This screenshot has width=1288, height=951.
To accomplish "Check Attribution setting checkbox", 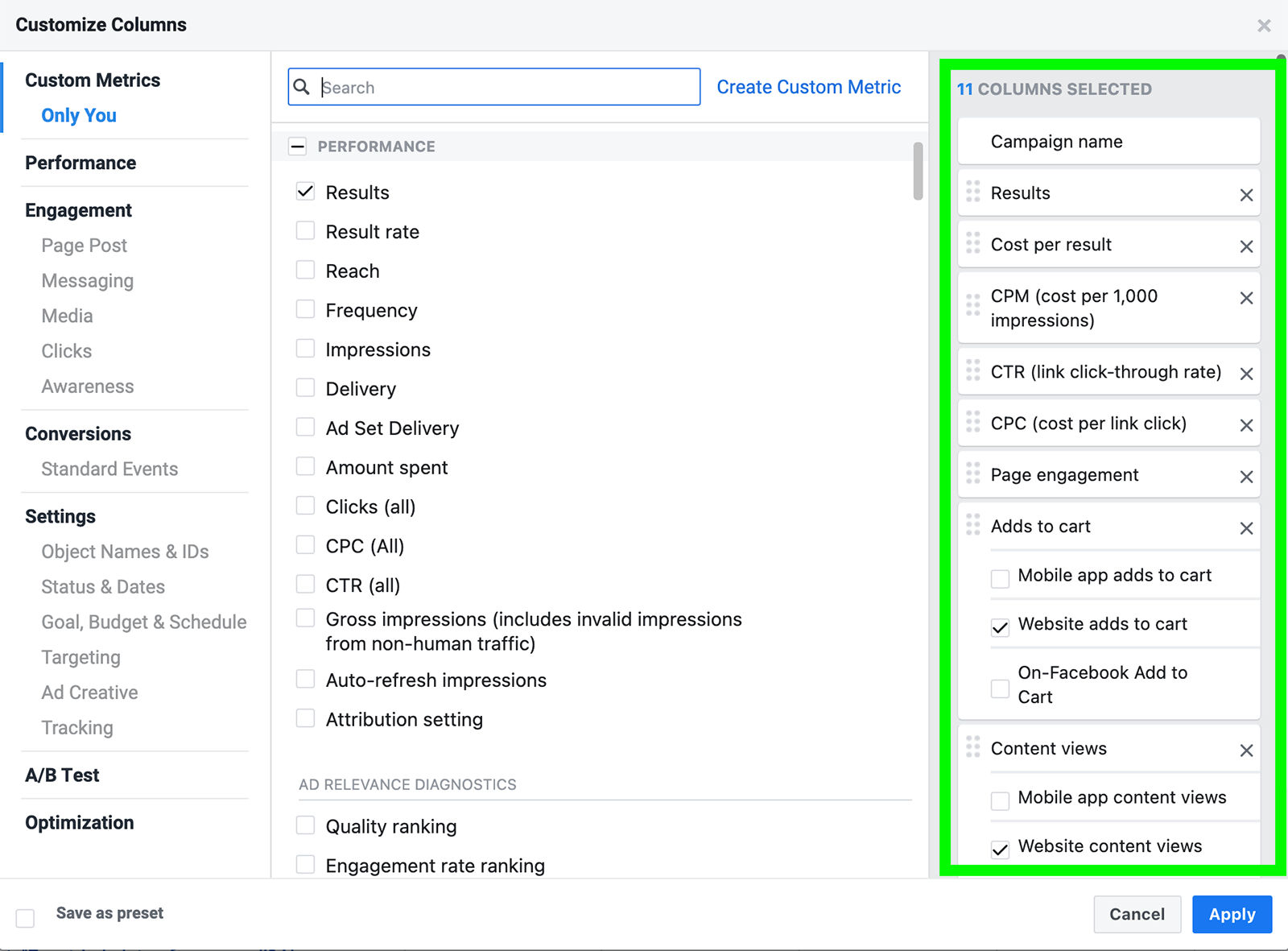I will pyautogui.click(x=305, y=718).
